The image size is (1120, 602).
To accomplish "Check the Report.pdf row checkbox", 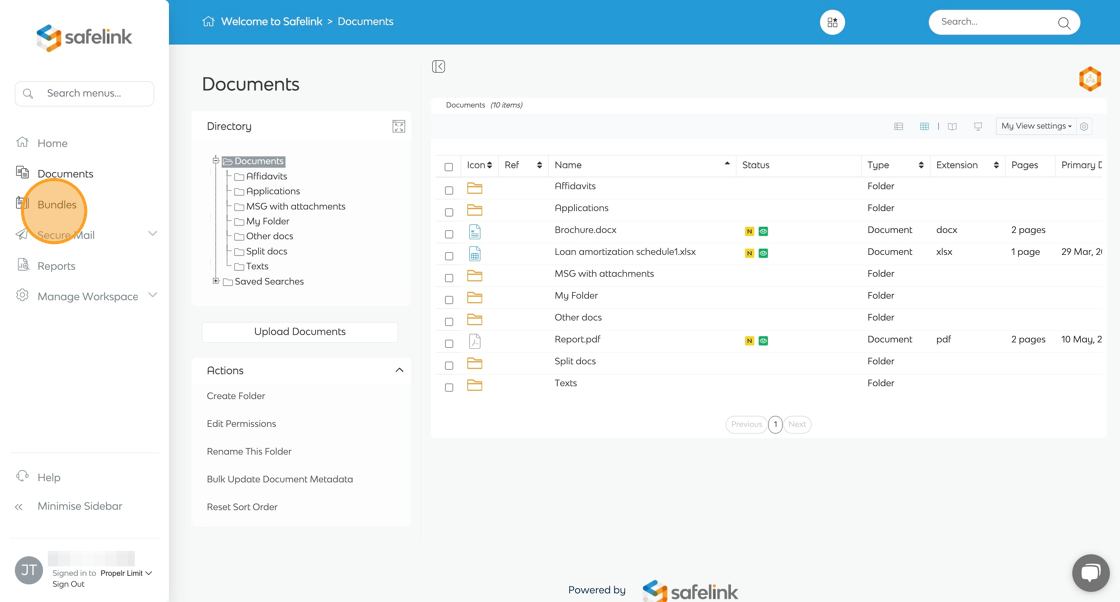I will [449, 343].
